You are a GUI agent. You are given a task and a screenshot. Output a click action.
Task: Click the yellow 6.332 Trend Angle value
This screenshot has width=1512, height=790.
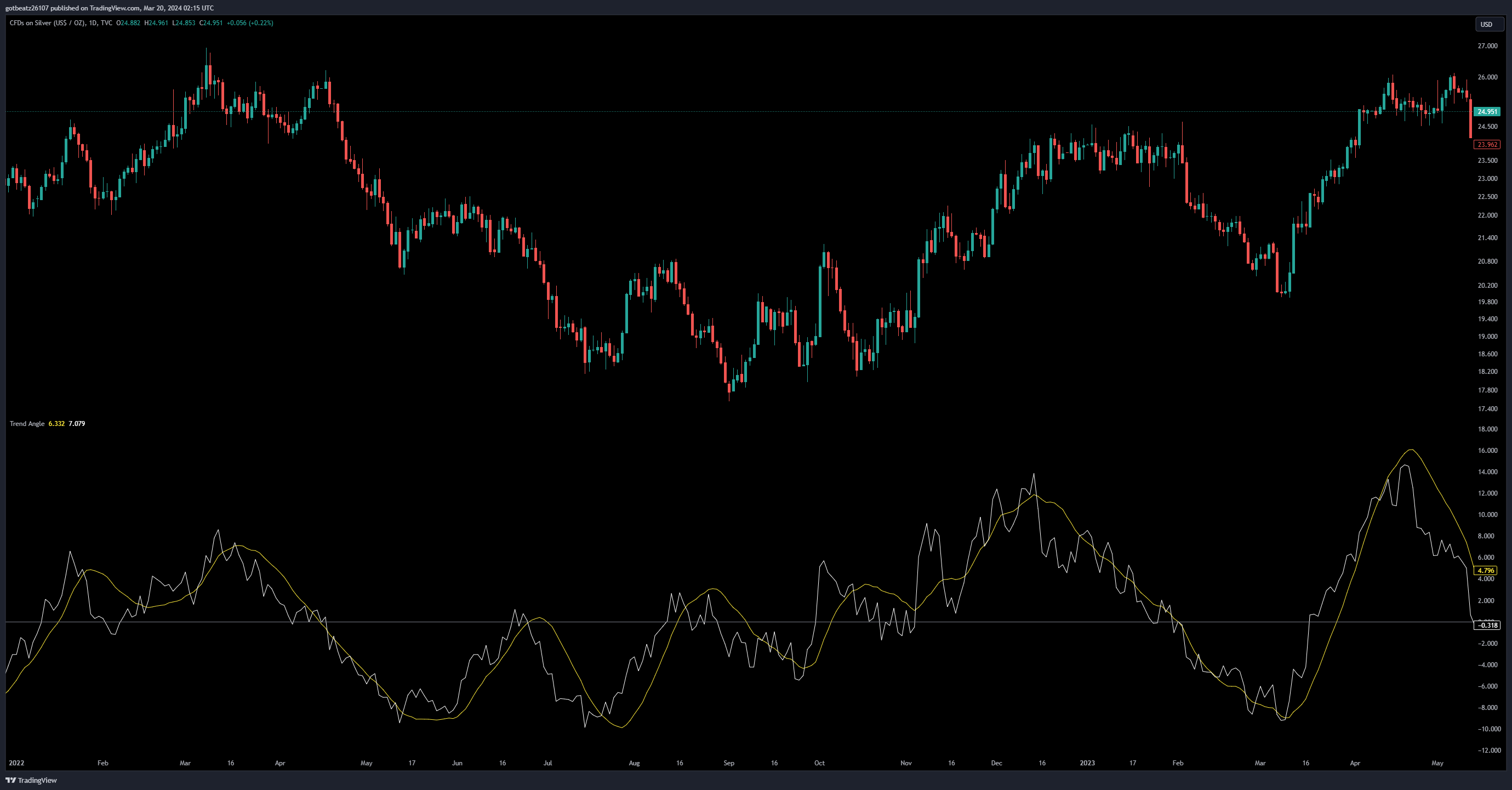[56, 423]
